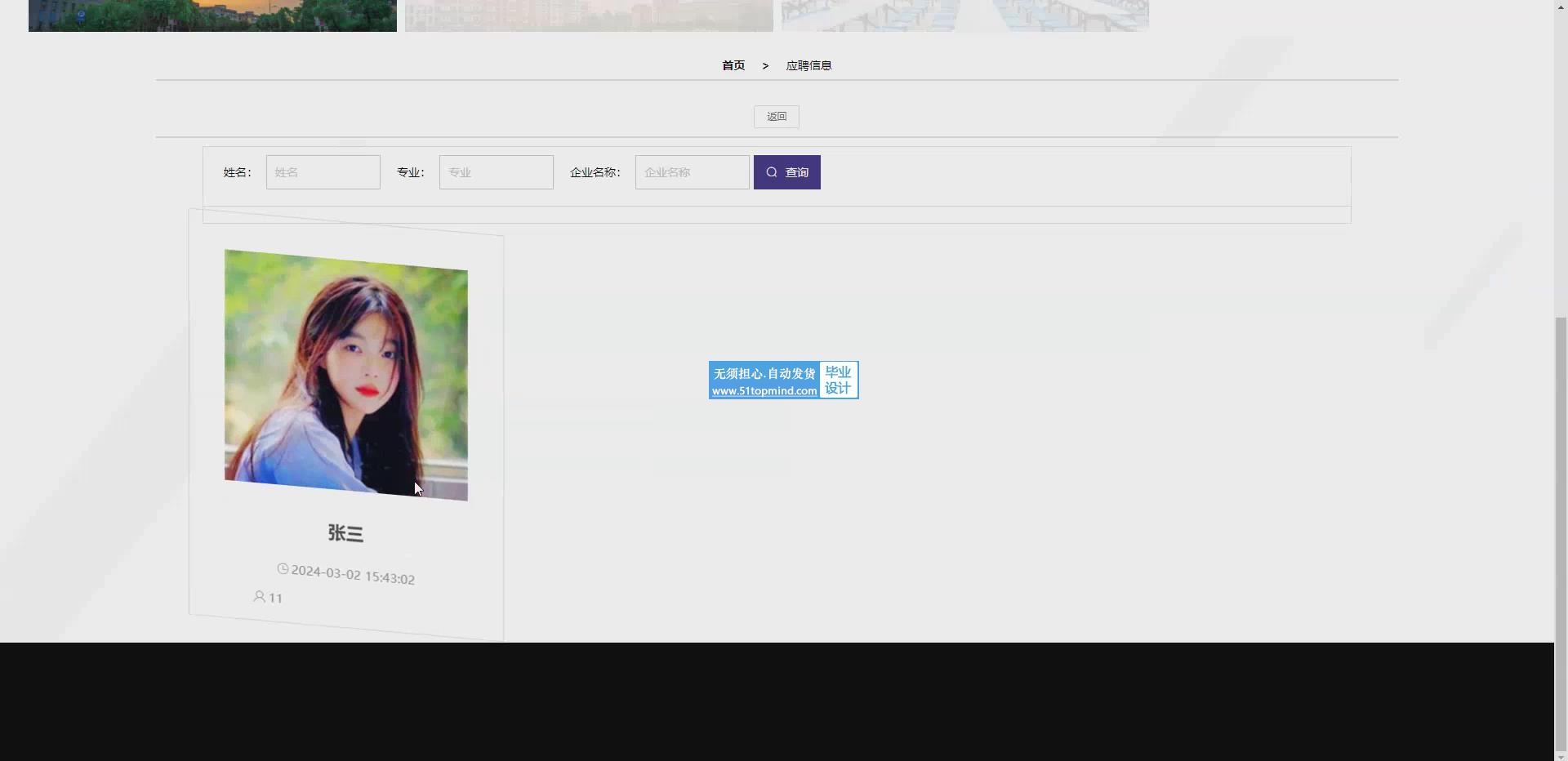
Task: Click the 返回 button
Action: click(x=777, y=117)
